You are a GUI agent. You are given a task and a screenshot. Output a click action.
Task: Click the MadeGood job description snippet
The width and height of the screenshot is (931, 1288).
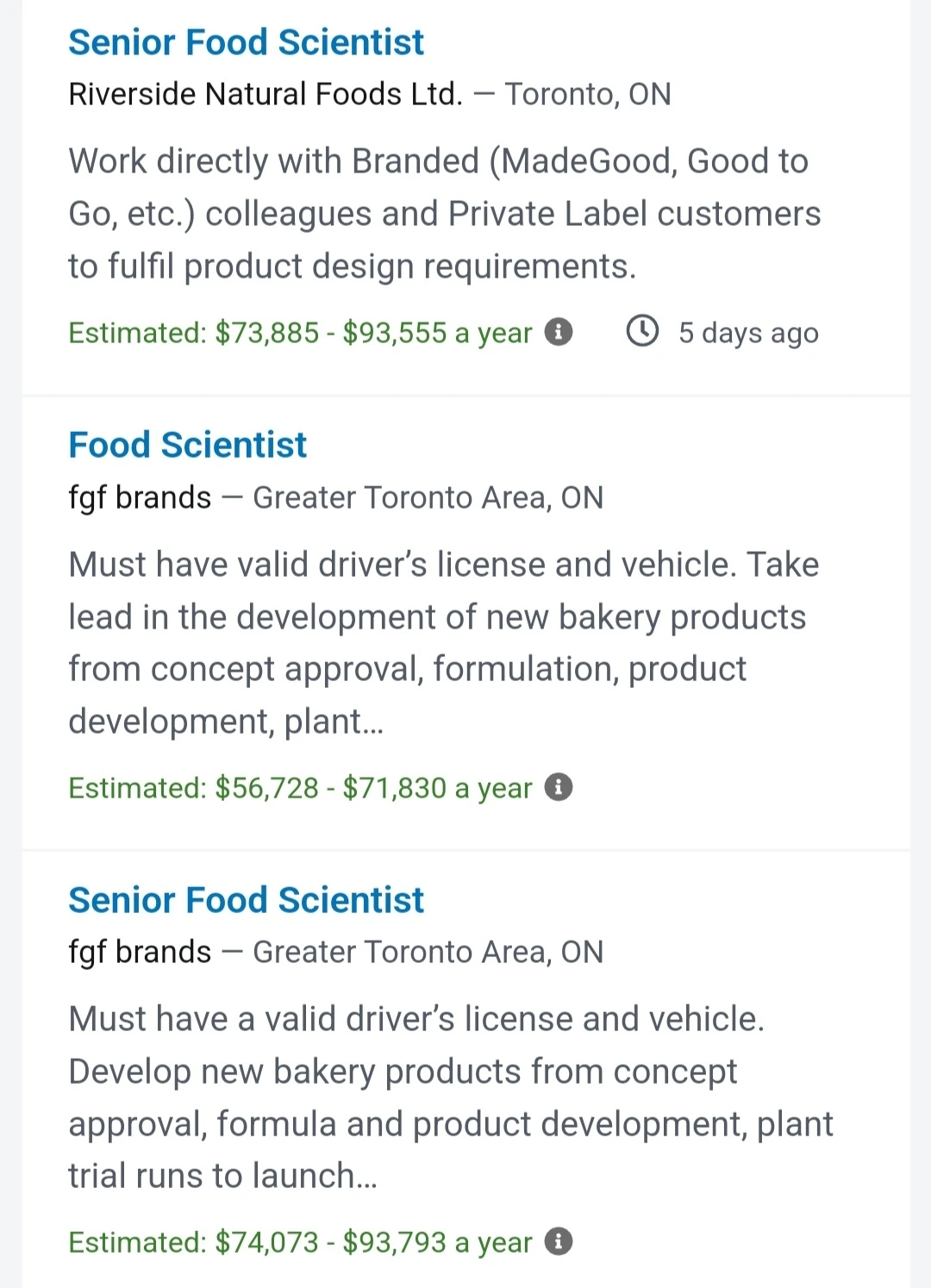[444, 214]
